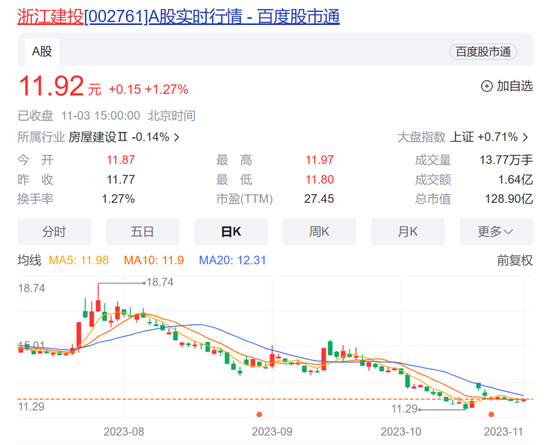Click the 18.74 high price annotation

pos(160,282)
